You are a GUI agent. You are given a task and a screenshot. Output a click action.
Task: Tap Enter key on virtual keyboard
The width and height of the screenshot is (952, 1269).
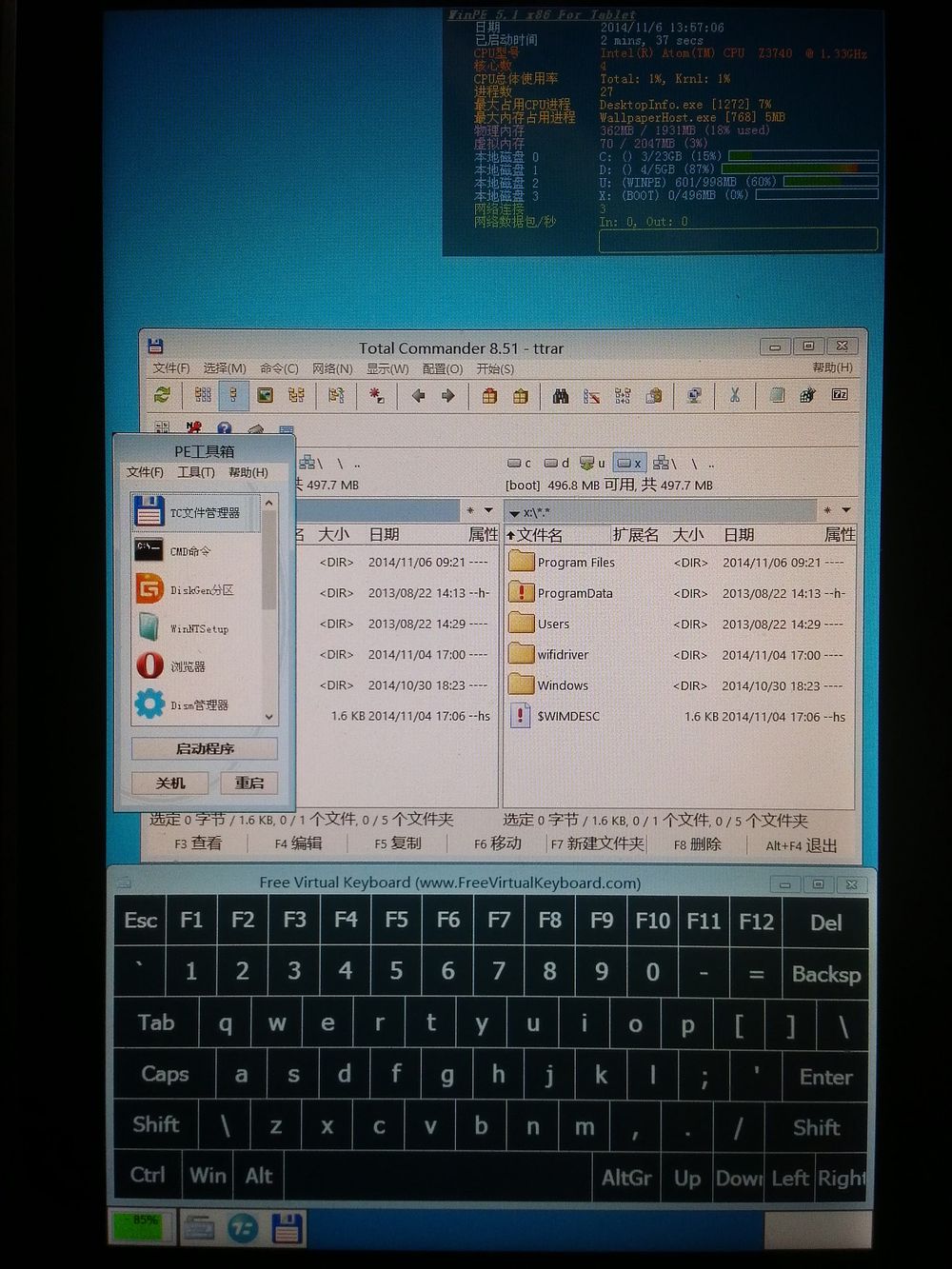pyautogui.click(x=824, y=1077)
